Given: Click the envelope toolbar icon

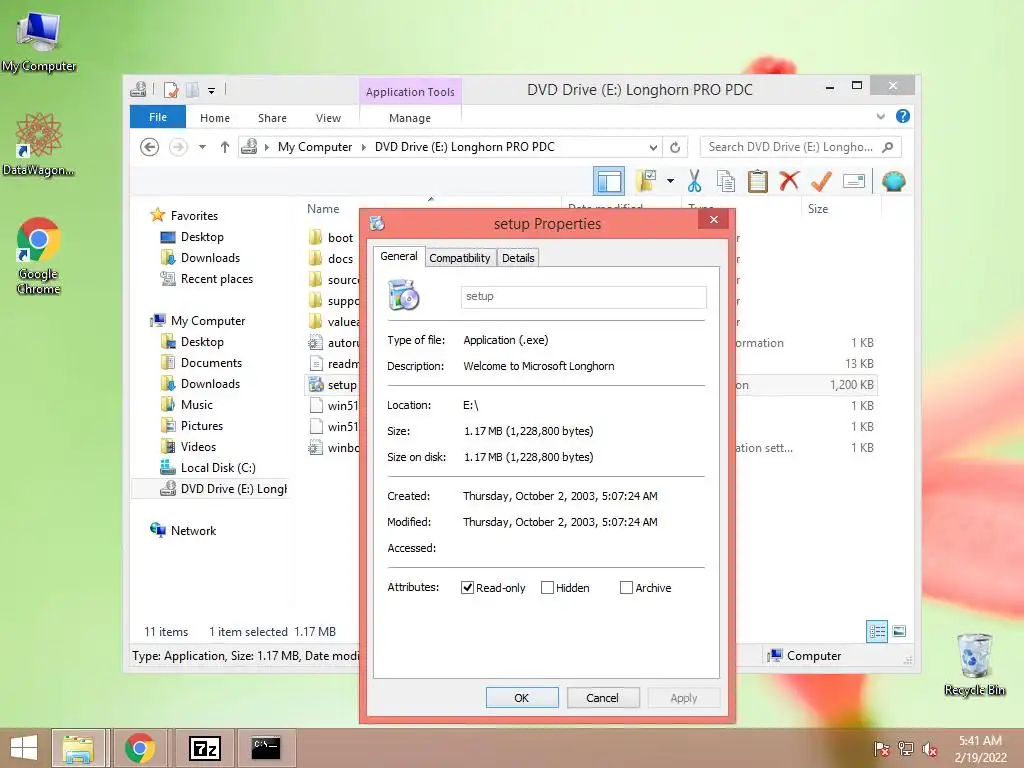Looking at the screenshot, I should pyautogui.click(x=854, y=181).
